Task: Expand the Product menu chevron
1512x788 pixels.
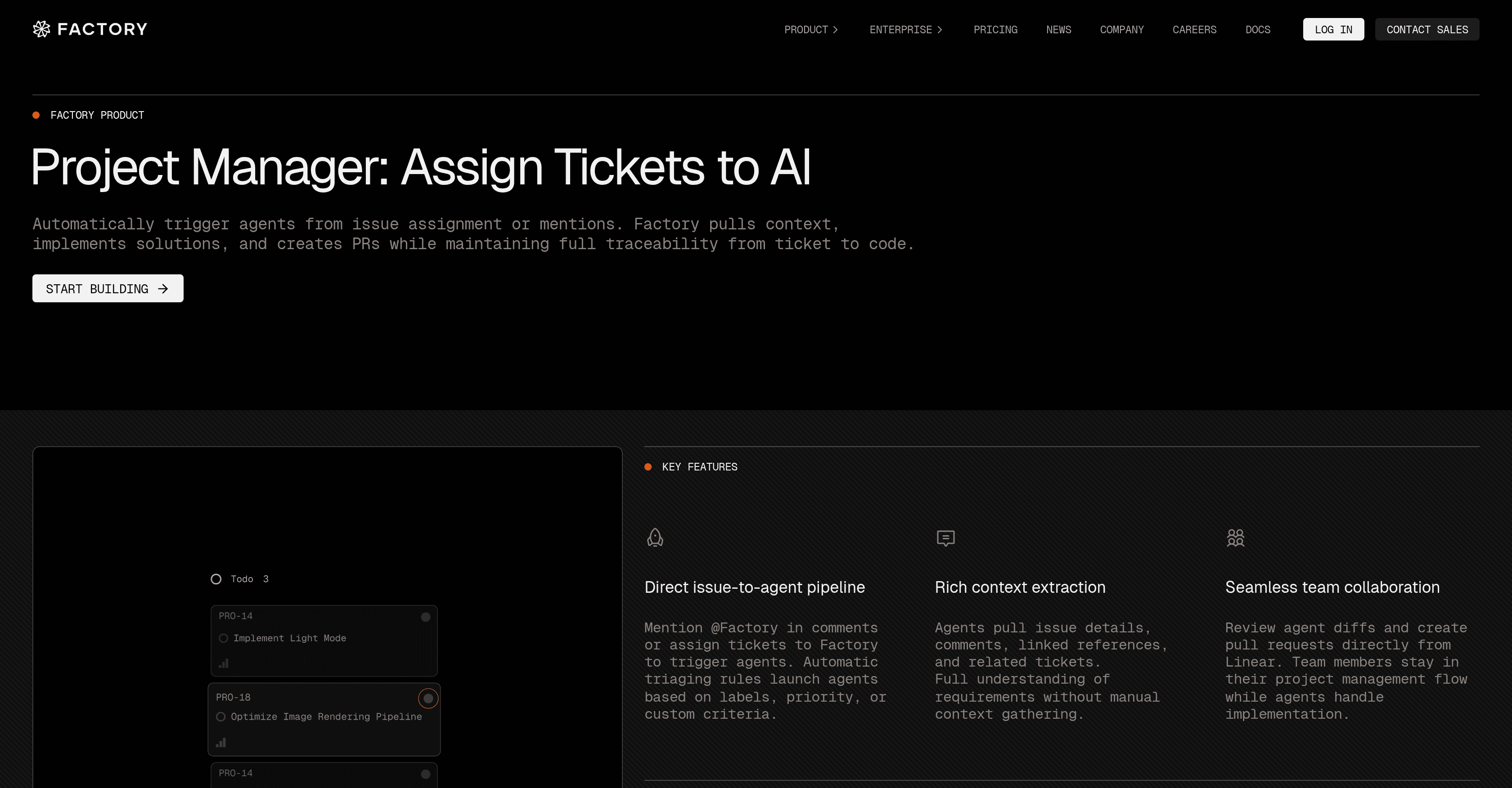Action: tap(835, 29)
